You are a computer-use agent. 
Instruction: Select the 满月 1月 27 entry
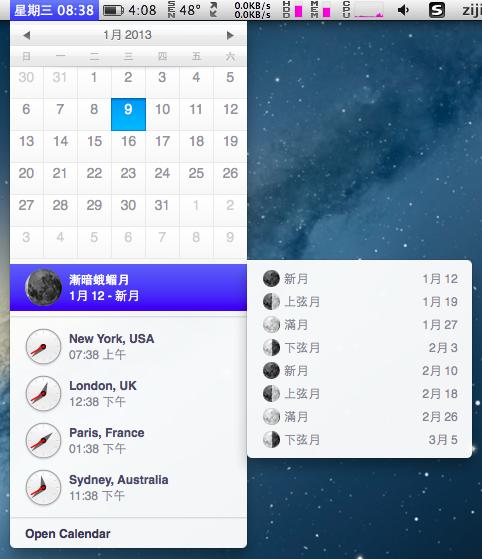click(x=360, y=325)
